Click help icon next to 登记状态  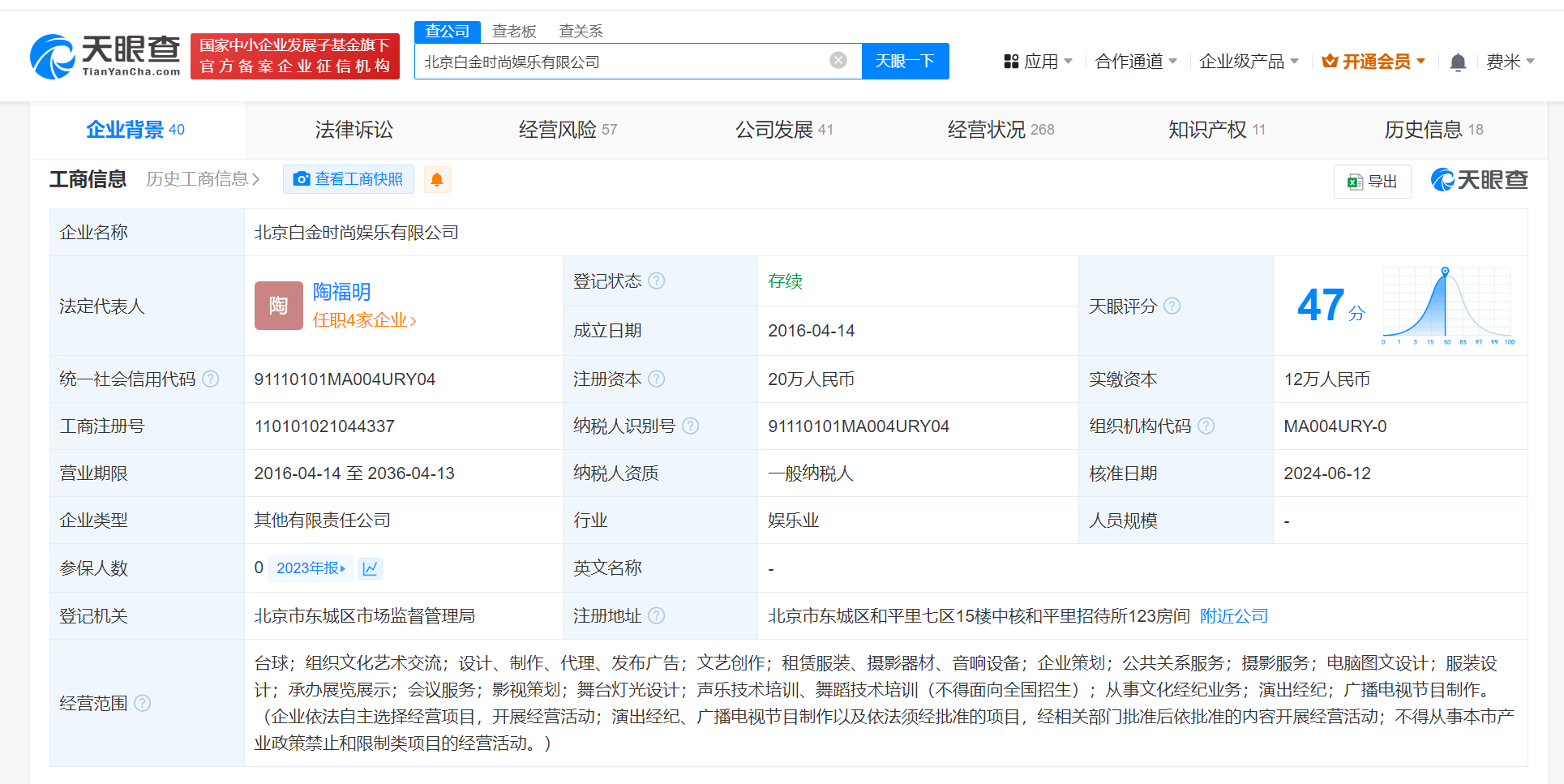coord(657,281)
